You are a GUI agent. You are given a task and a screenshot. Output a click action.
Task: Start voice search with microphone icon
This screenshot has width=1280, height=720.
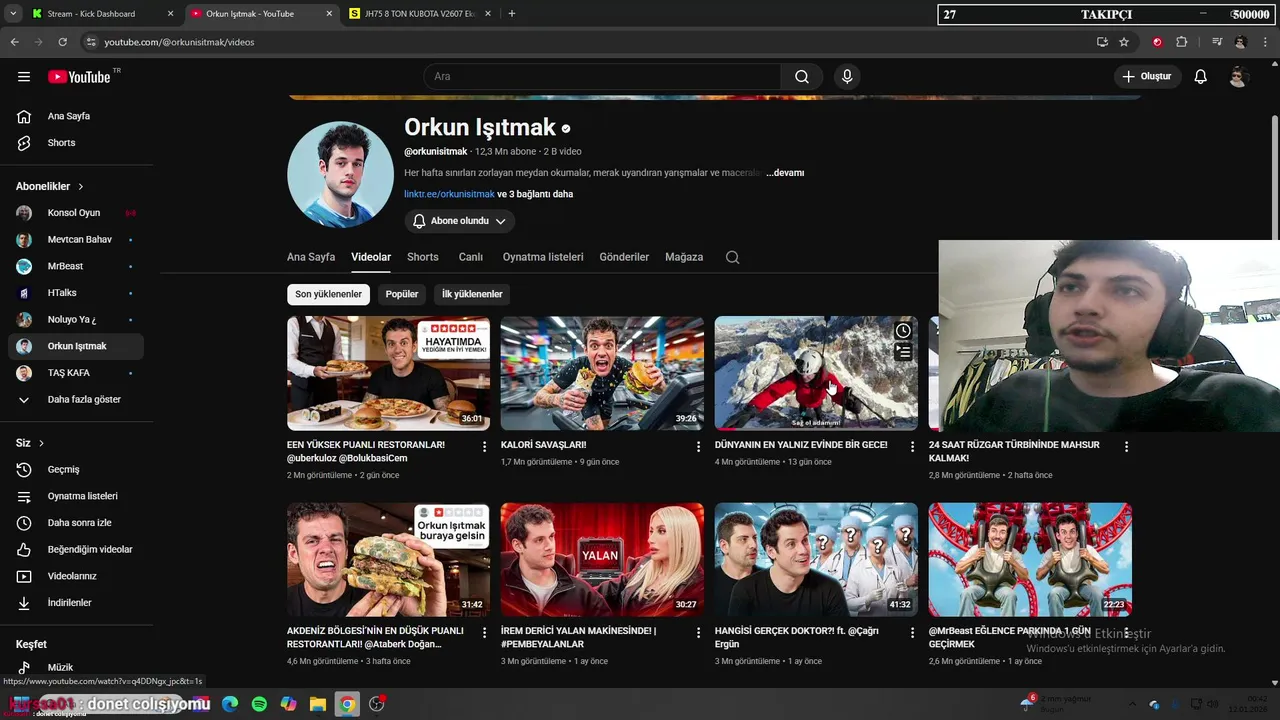847,77
